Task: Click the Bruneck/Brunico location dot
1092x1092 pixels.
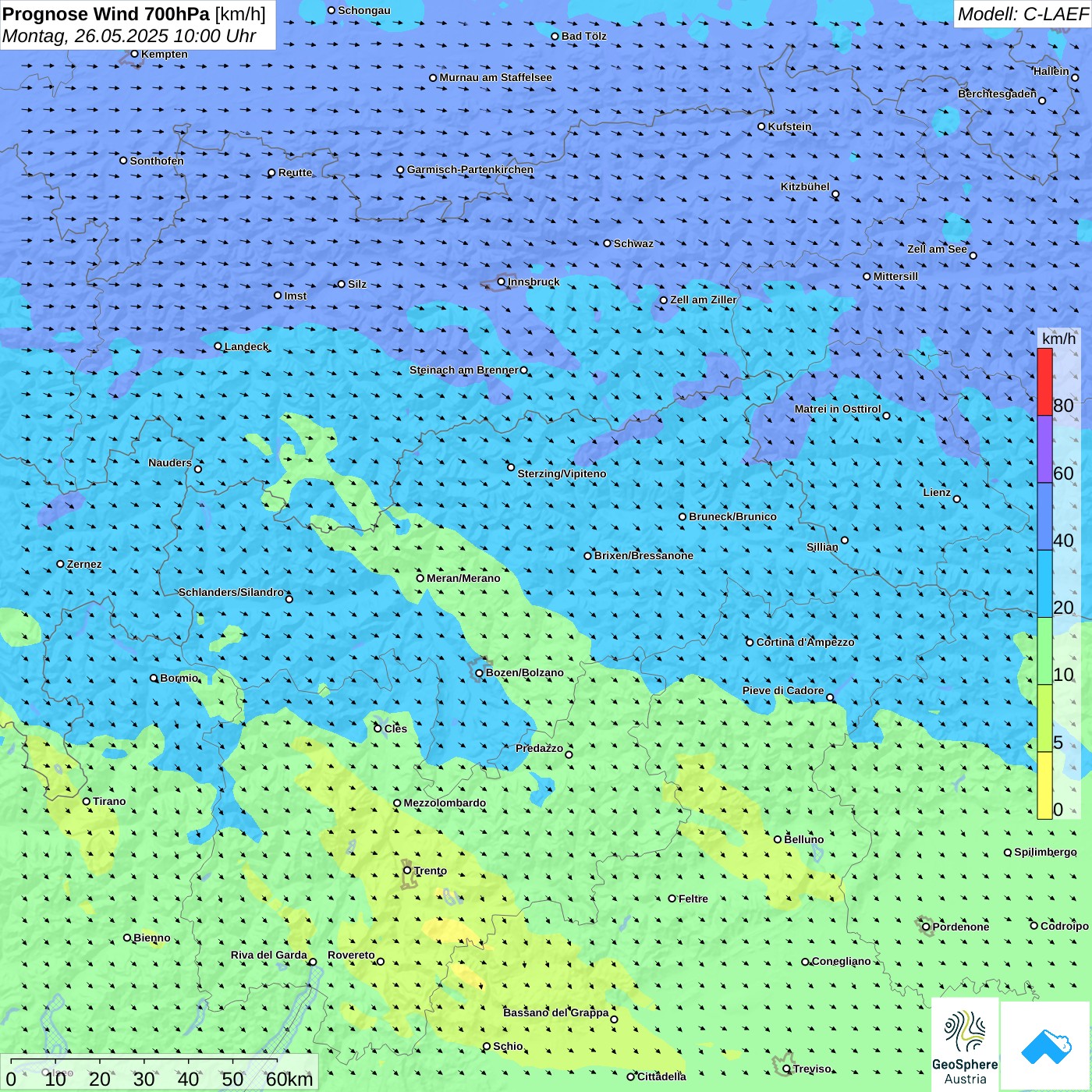Action: click(x=682, y=516)
